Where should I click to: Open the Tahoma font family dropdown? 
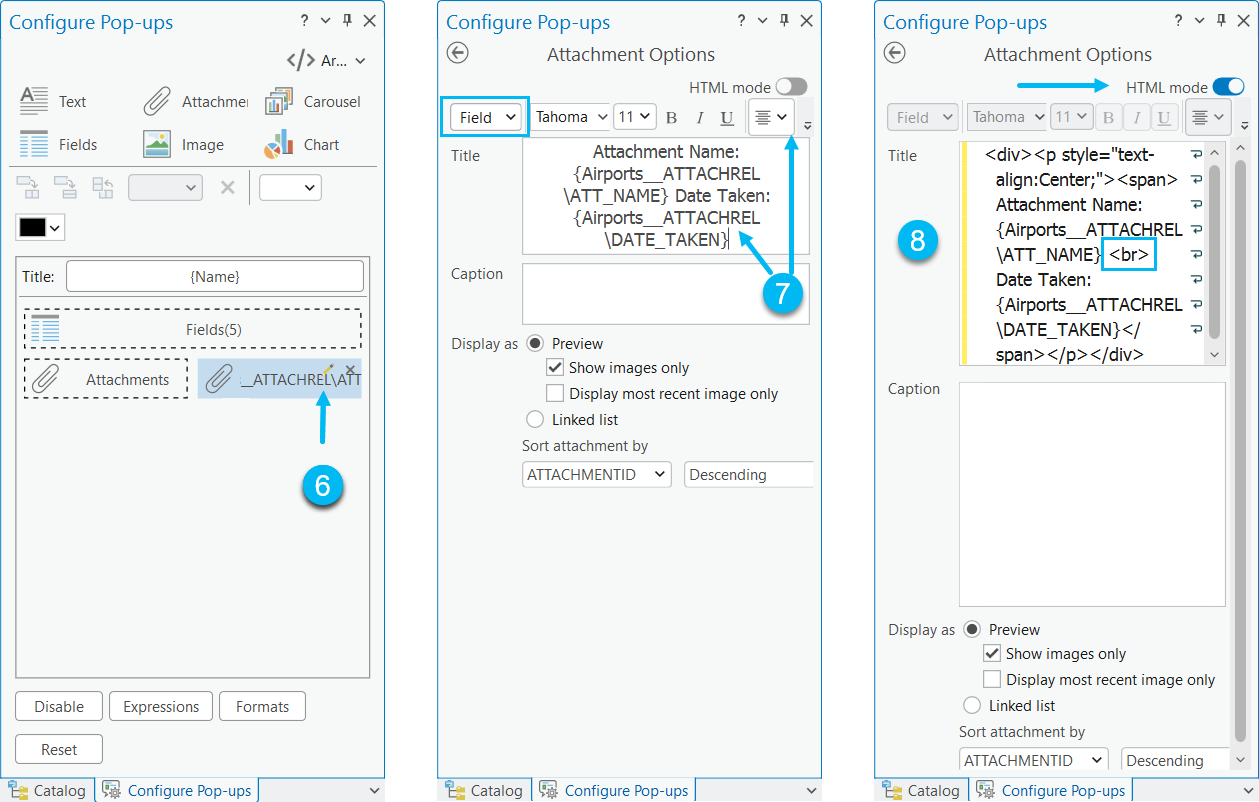point(570,117)
